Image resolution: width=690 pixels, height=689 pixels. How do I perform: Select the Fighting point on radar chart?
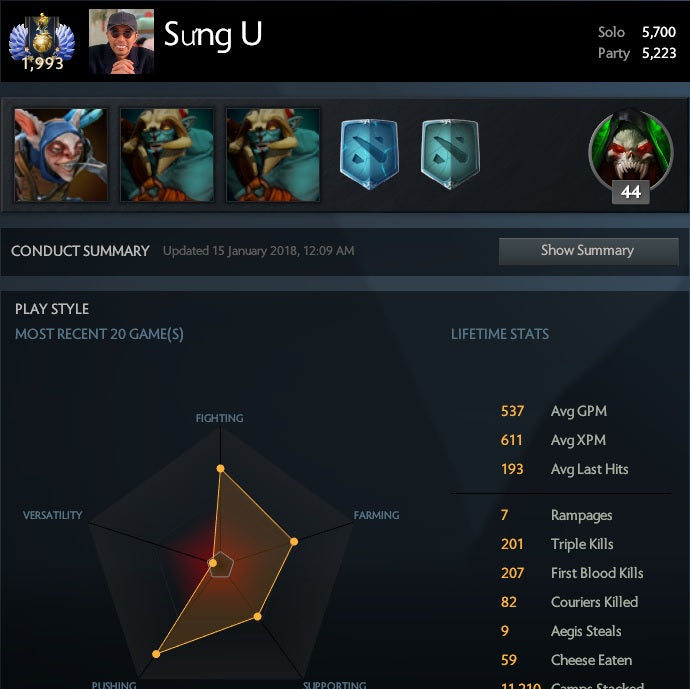[221, 469]
